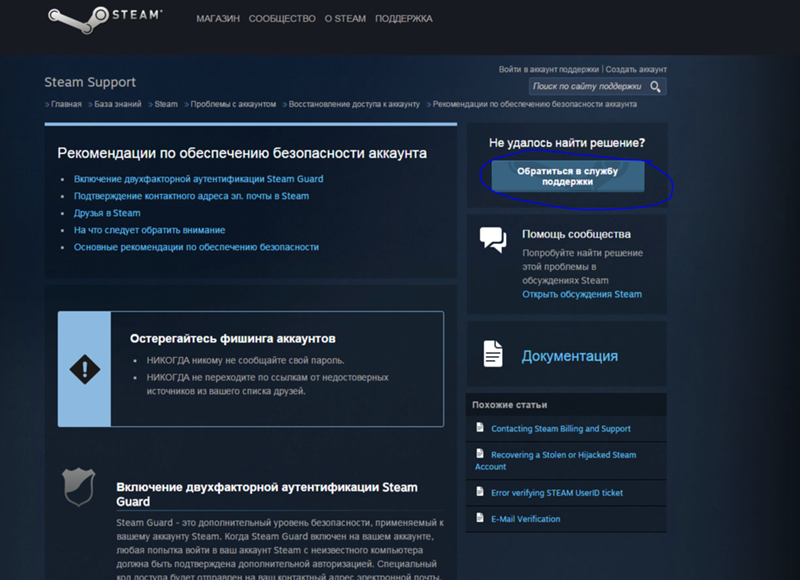The width and height of the screenshot is (800, 580).
Task: Click Открыть обсуждения Steam link
Action: 582,294
